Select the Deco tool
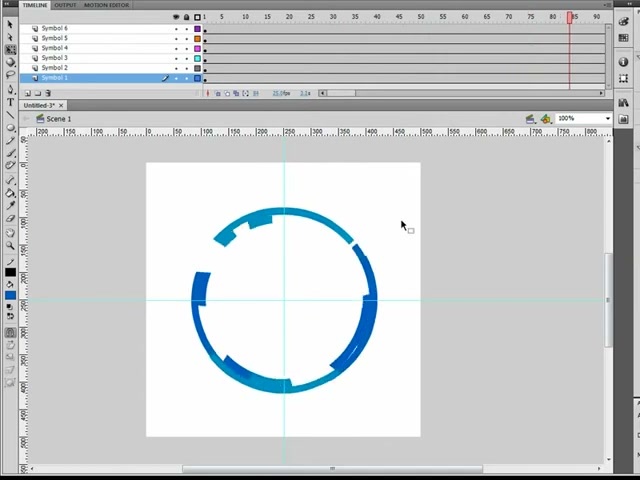The image size is (640, 480). 10,165
